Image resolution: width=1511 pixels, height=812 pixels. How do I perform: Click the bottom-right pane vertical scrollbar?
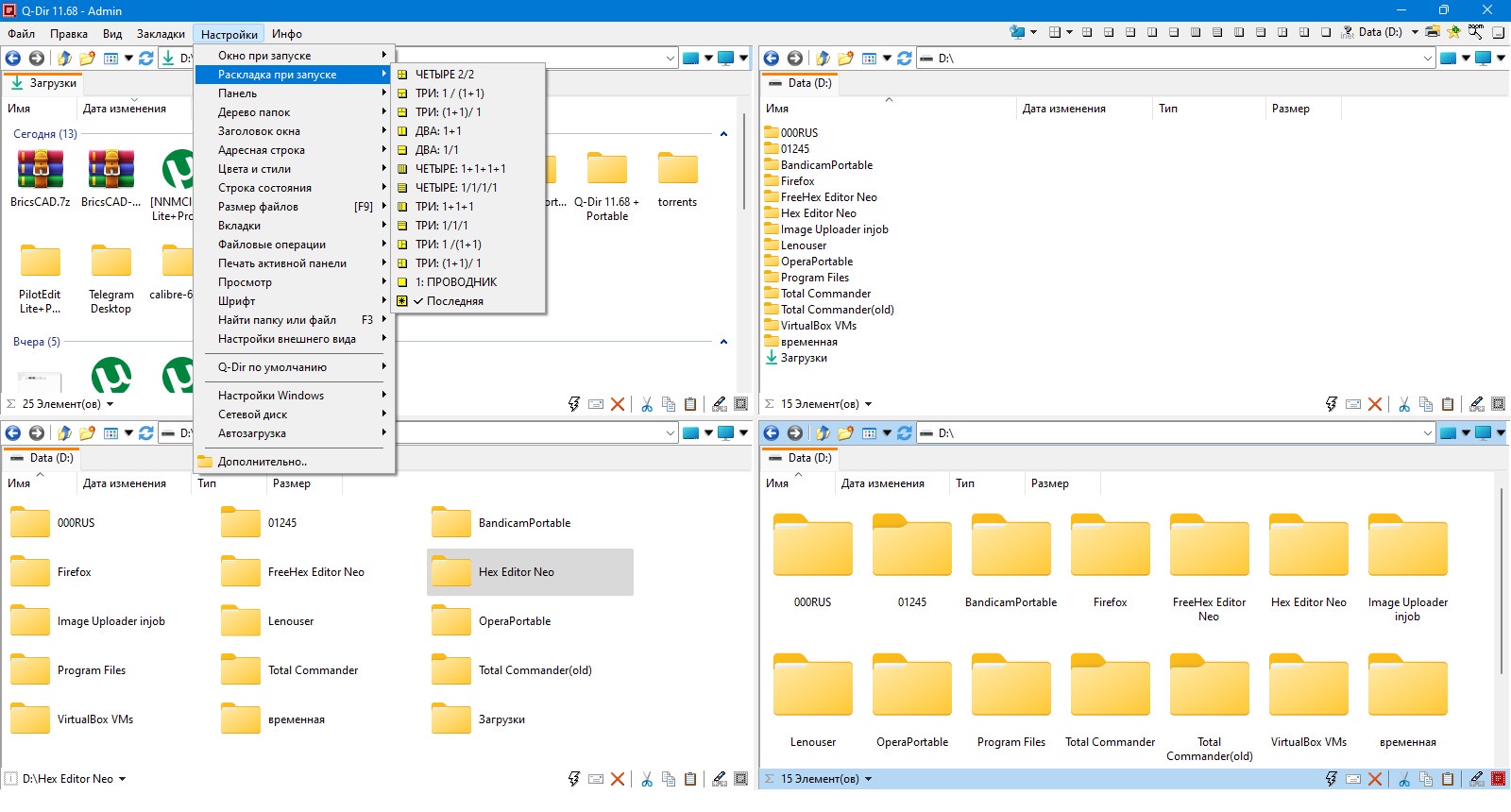[x=1502, y=581]
